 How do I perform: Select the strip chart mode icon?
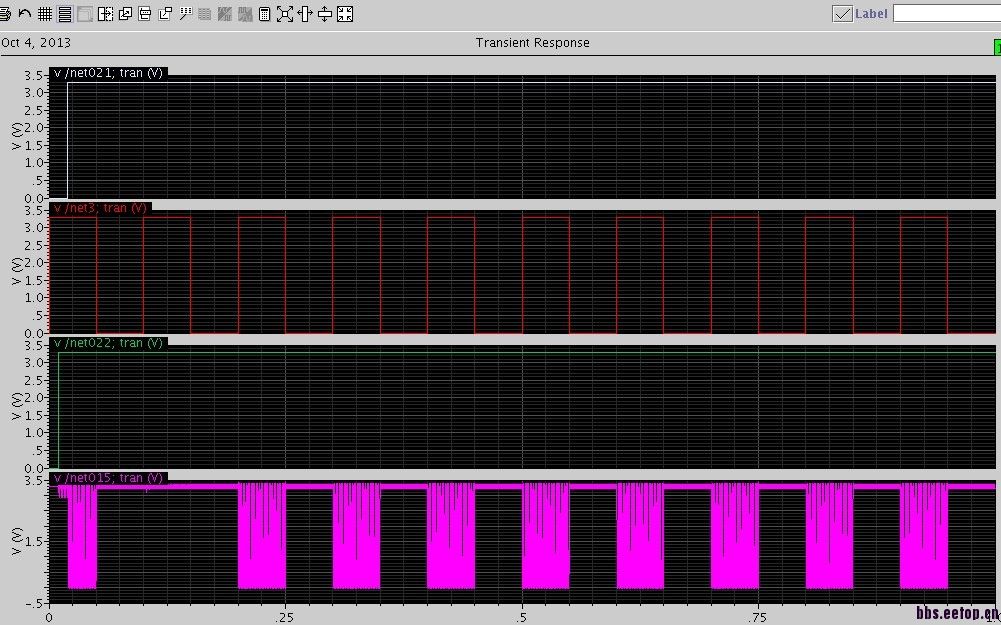click(64, 13)
